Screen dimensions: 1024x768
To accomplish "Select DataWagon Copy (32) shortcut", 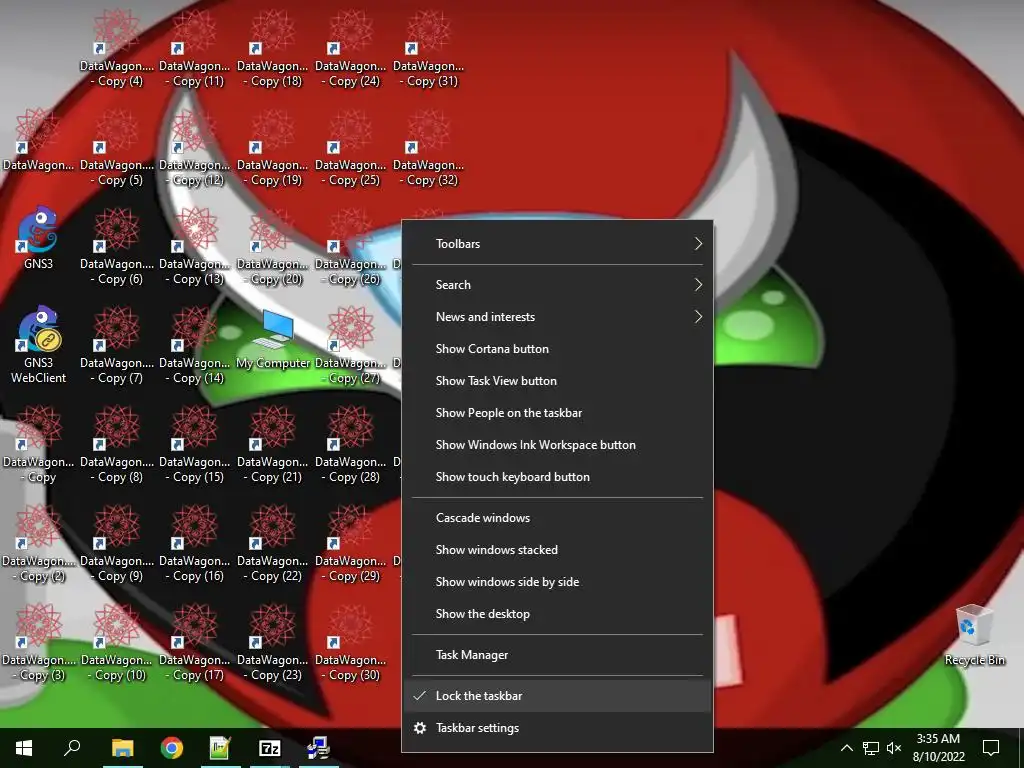I will point(428,148).
